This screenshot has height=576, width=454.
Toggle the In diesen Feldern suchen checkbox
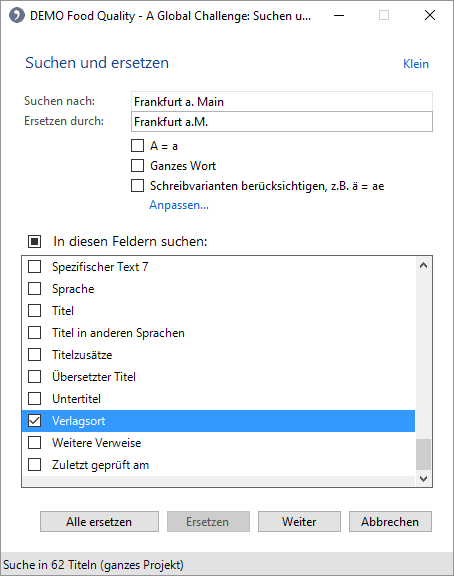point(35,241)
